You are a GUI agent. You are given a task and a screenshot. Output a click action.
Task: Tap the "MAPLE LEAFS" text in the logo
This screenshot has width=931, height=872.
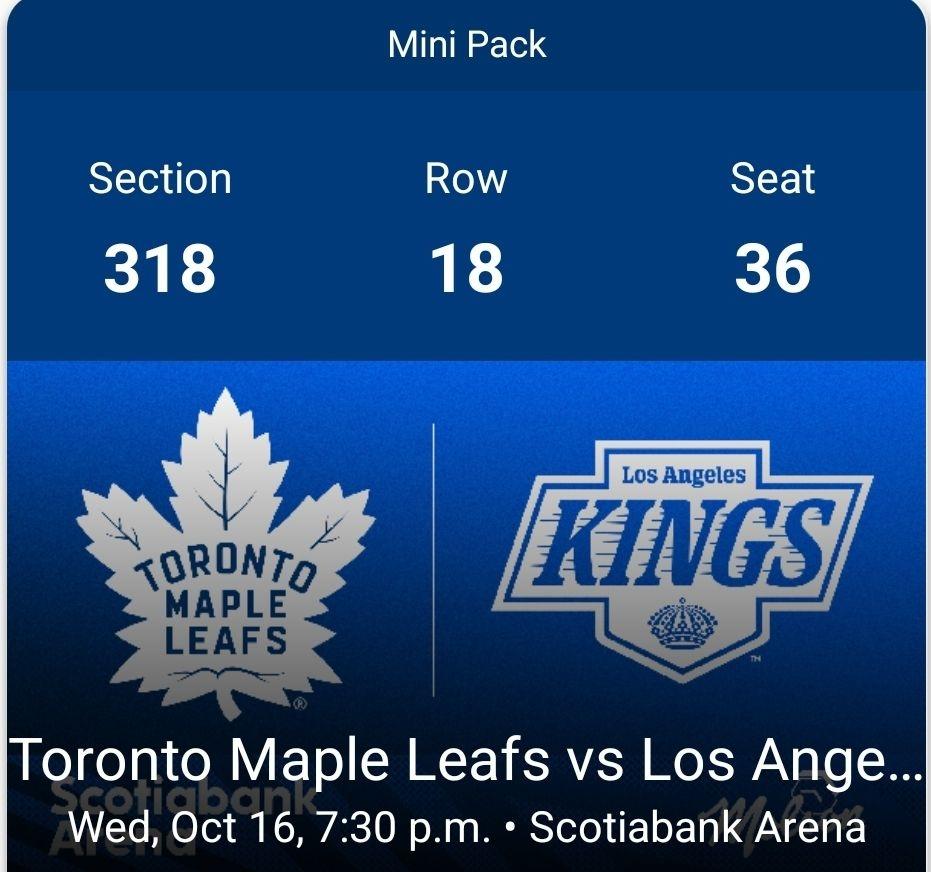click(226, 622)
